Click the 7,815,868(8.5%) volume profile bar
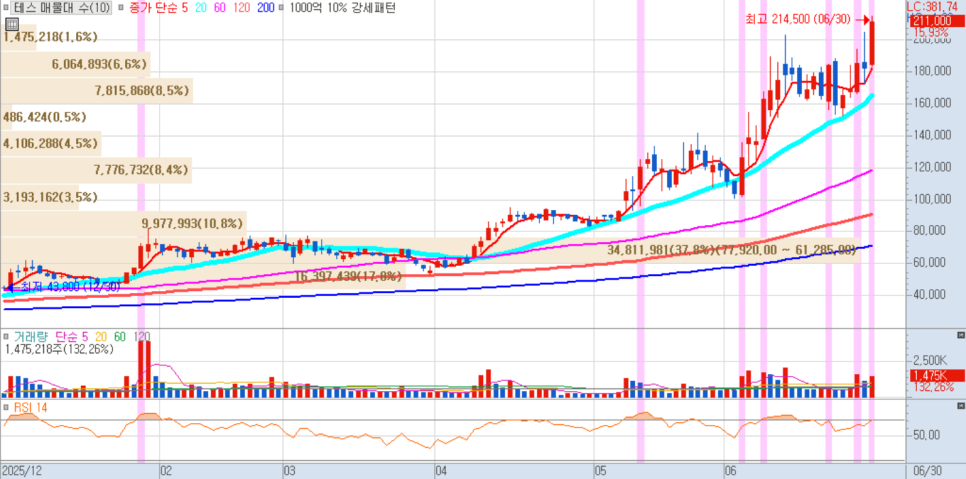 97,91
